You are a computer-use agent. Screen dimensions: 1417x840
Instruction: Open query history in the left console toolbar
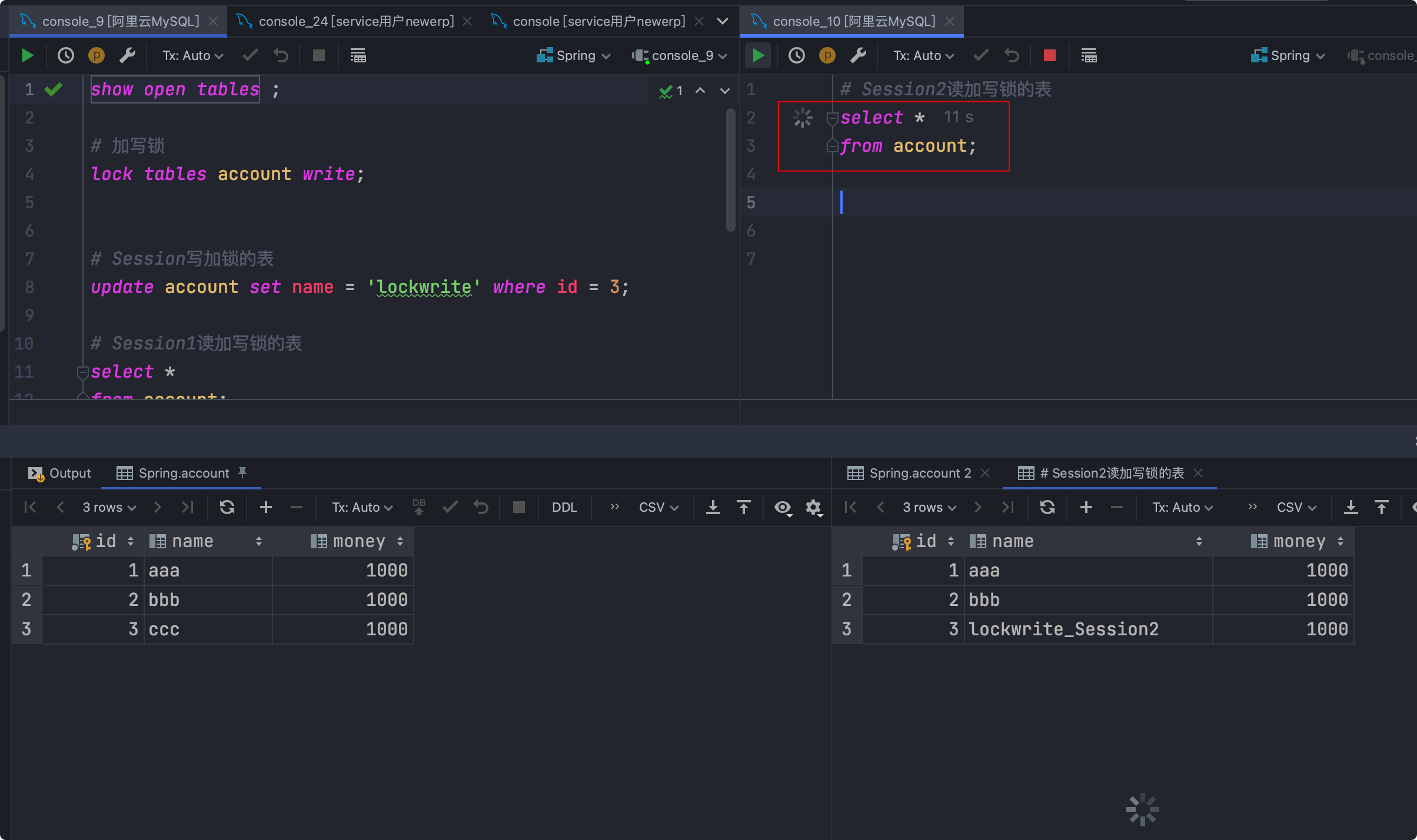click(x=65, y=56)
